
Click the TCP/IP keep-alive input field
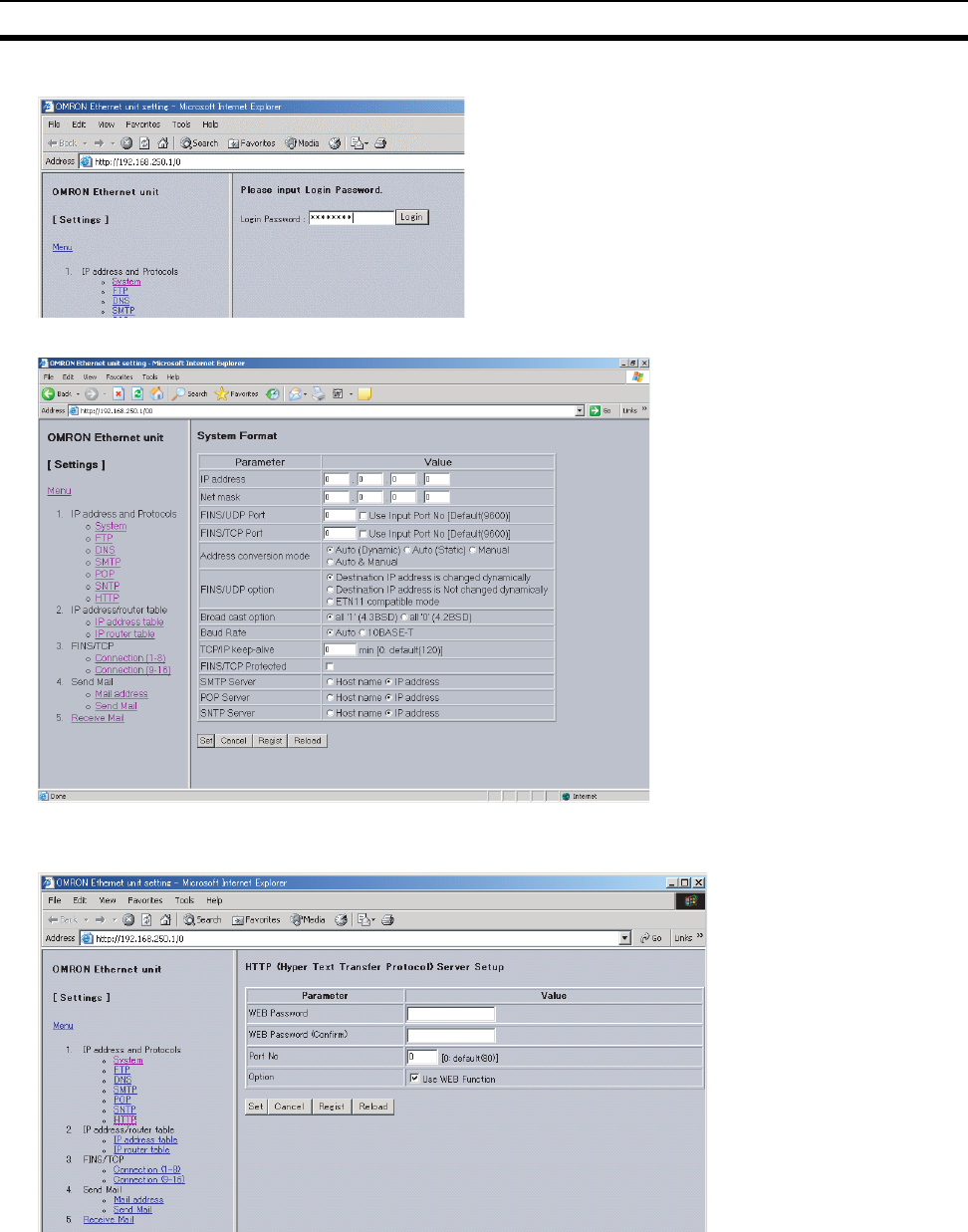click(340, 649)
